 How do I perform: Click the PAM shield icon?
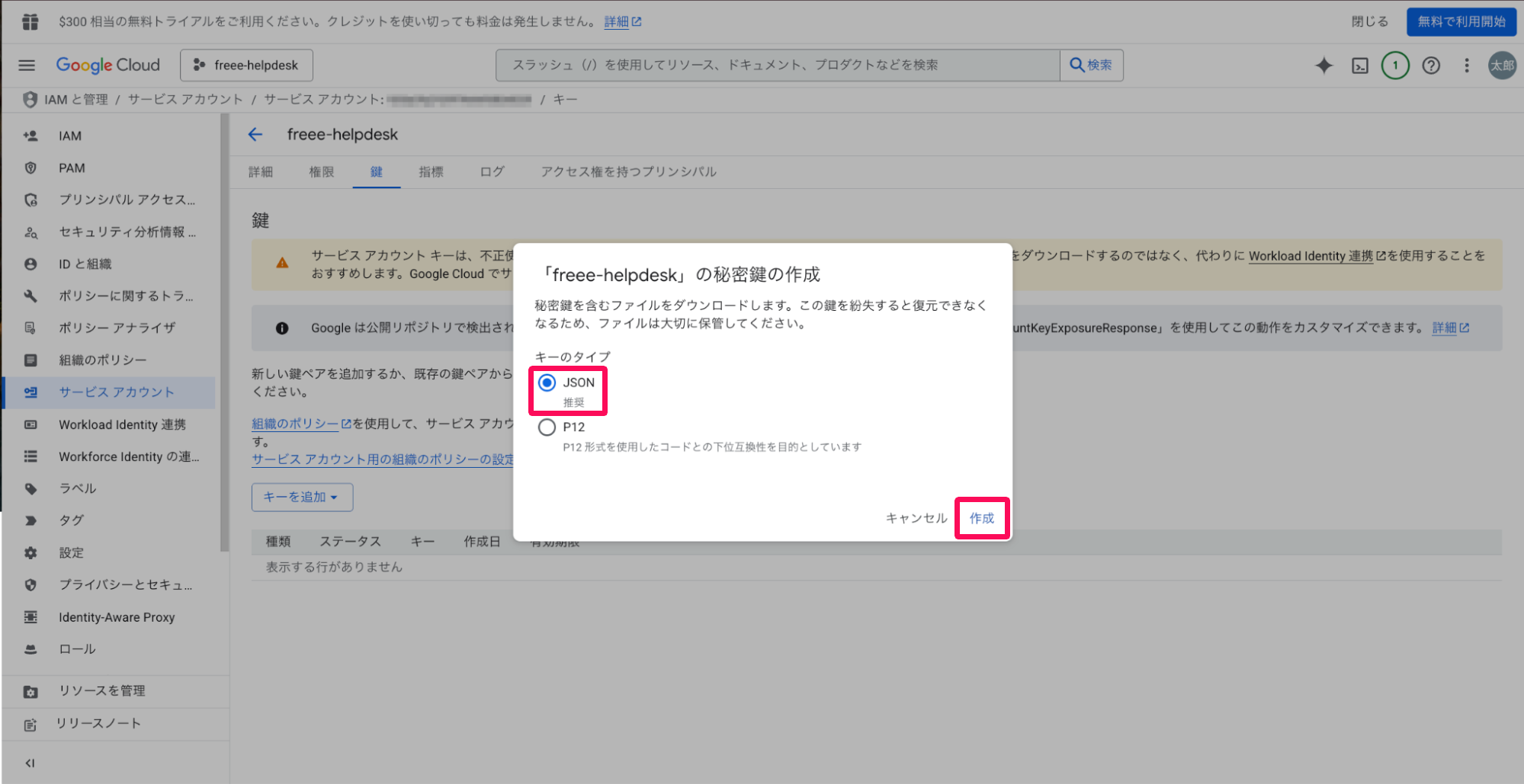click(x=30, y=168)
